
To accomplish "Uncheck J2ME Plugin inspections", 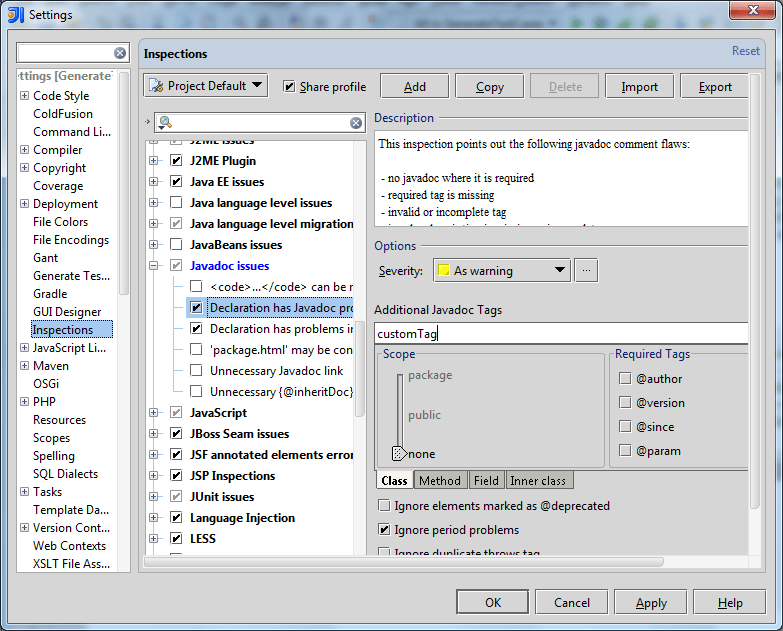I will tap(176, 160).
